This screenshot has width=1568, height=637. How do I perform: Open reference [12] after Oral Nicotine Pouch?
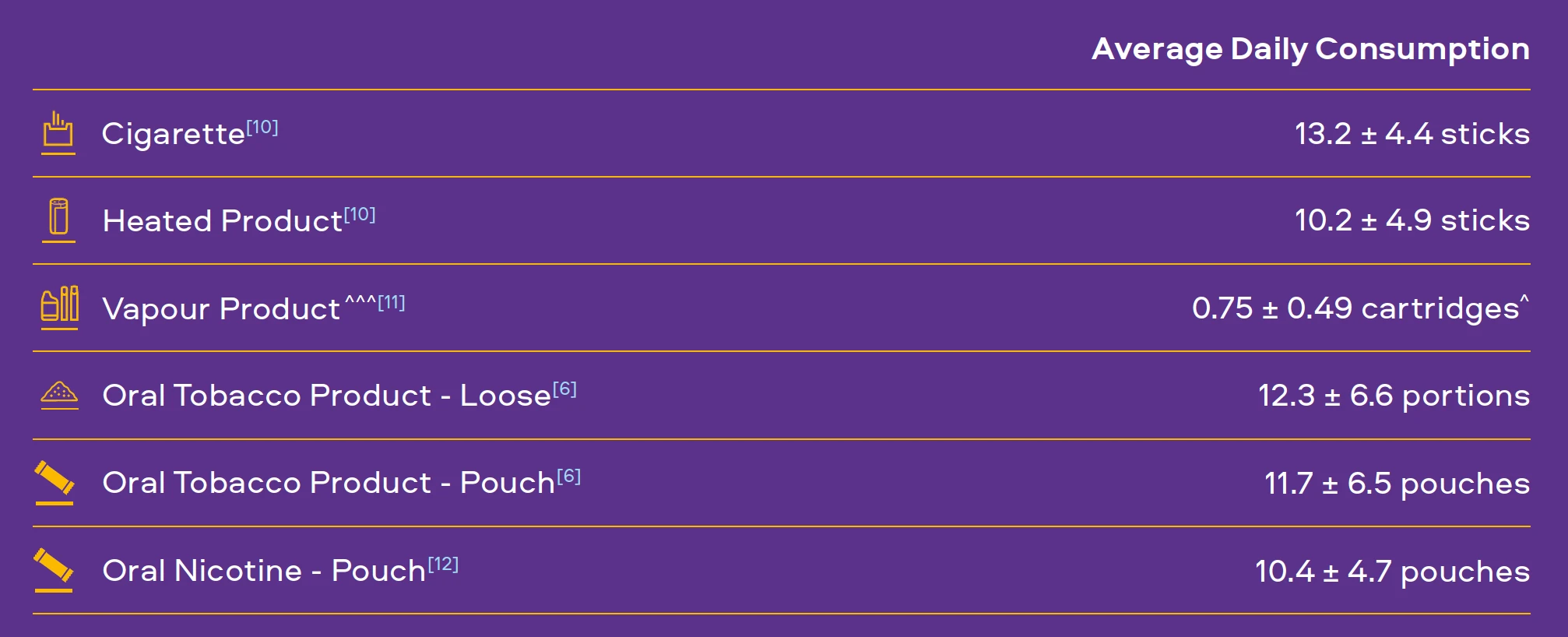(443, 564)
